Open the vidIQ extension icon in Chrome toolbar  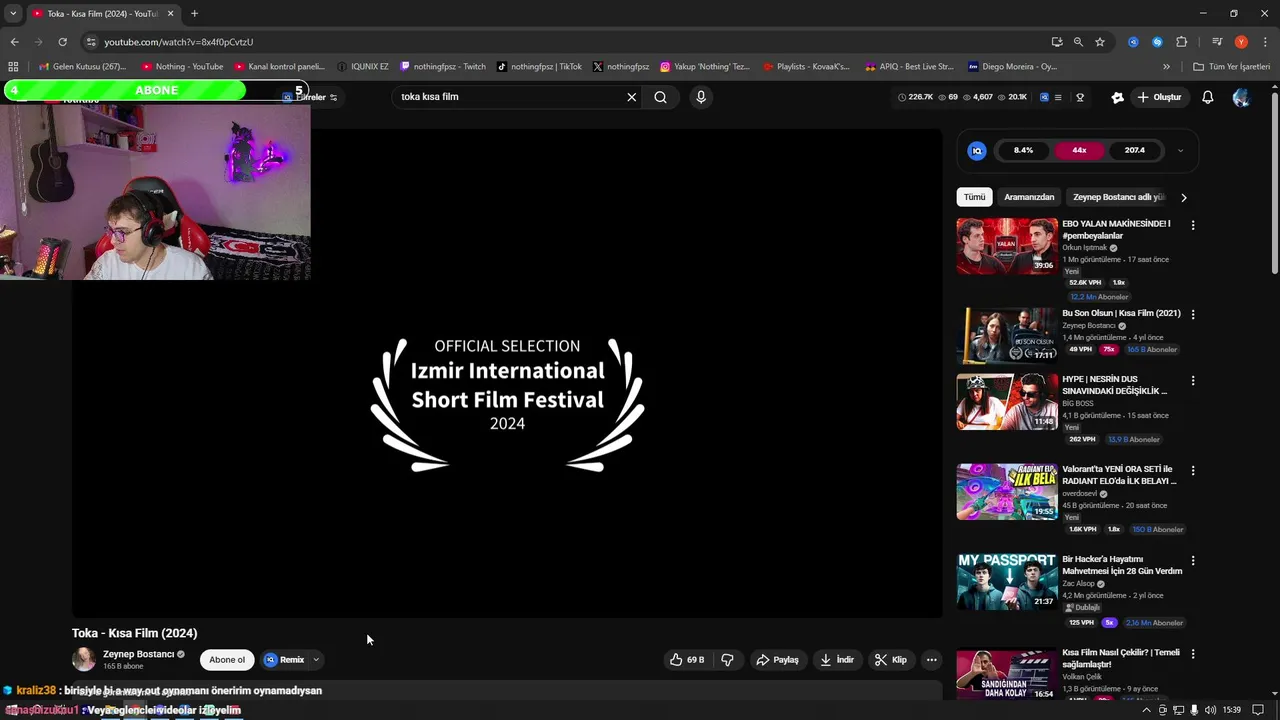[x=1133, y=42]
